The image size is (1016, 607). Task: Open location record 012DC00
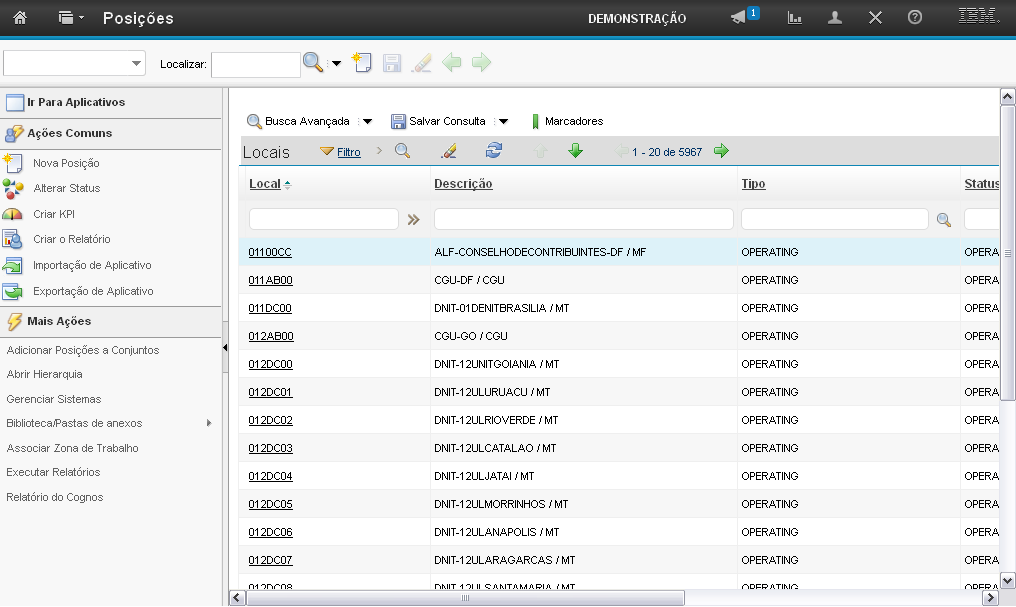click(270, 364)
